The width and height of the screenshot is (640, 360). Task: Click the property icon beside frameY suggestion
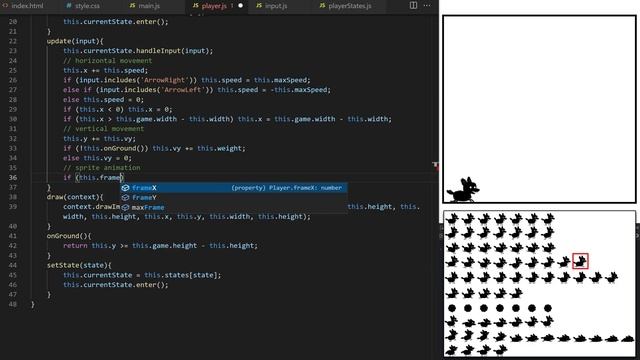coord(126,198)
